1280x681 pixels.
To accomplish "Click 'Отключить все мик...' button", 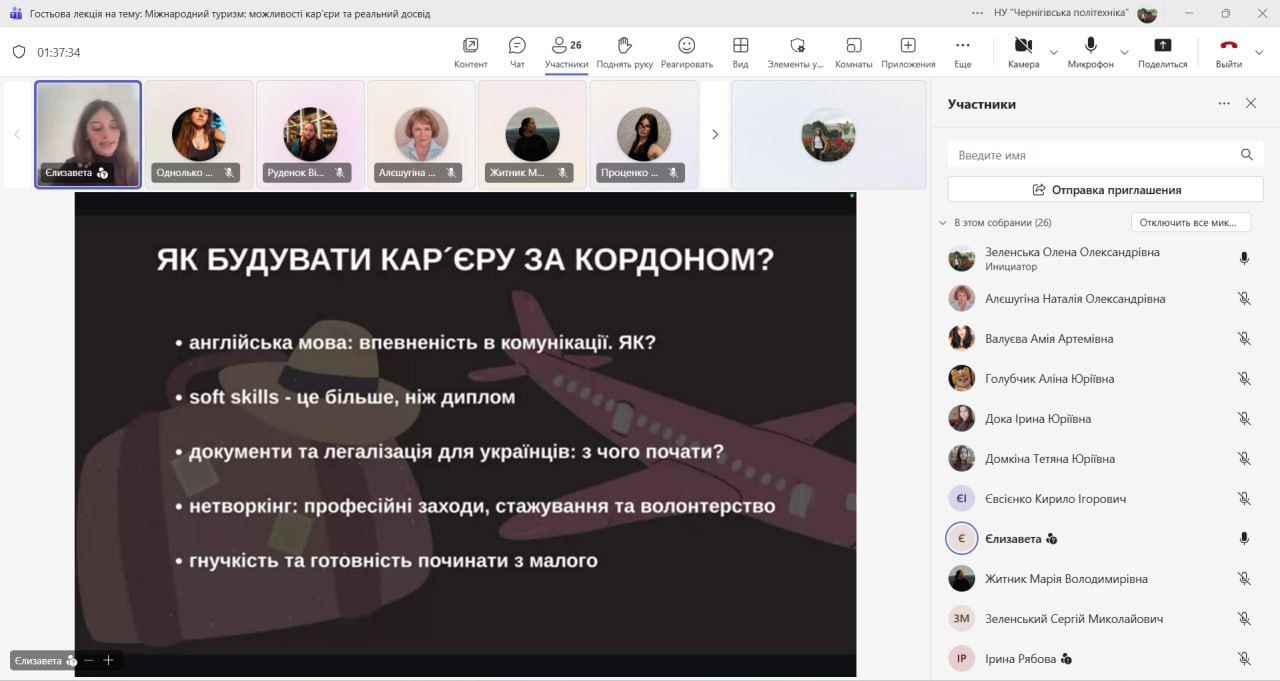I will click(x=1190, y=223).
